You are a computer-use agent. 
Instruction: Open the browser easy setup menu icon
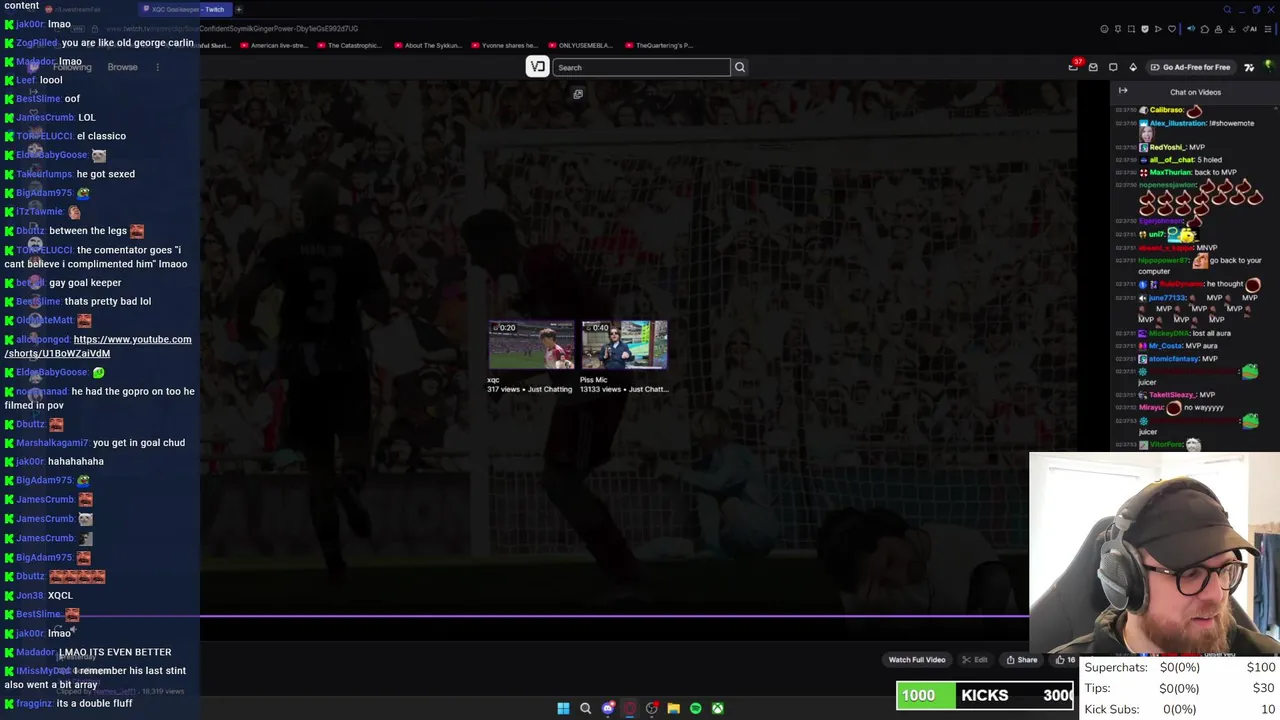coord(1268,29)
